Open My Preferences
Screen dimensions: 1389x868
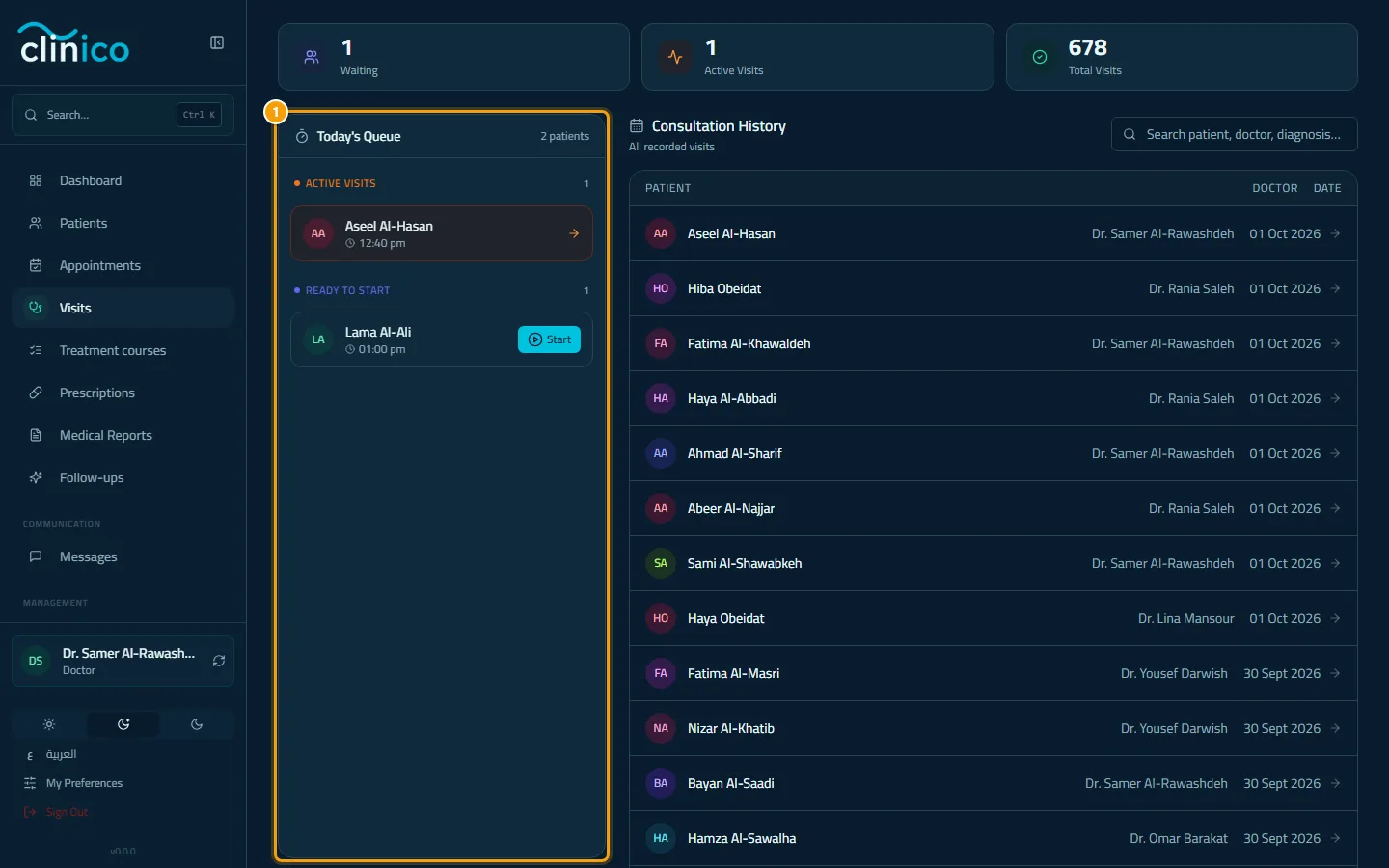(x=84, y=783)
